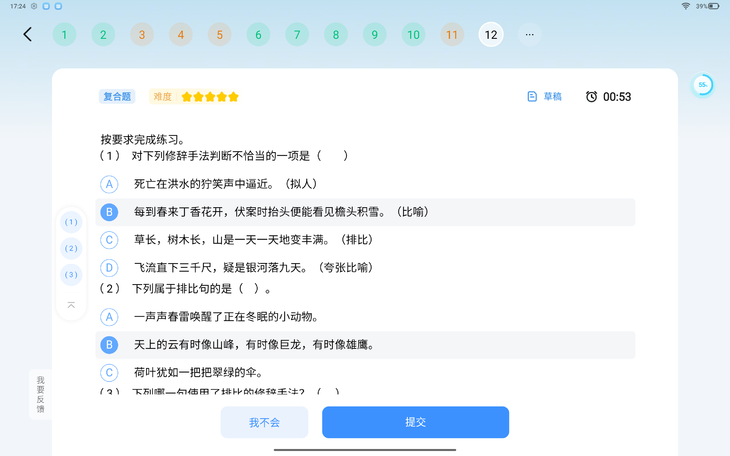Tap the back arrow icon
The width and height of the screenshot is (730, 456).
(28, 34)
